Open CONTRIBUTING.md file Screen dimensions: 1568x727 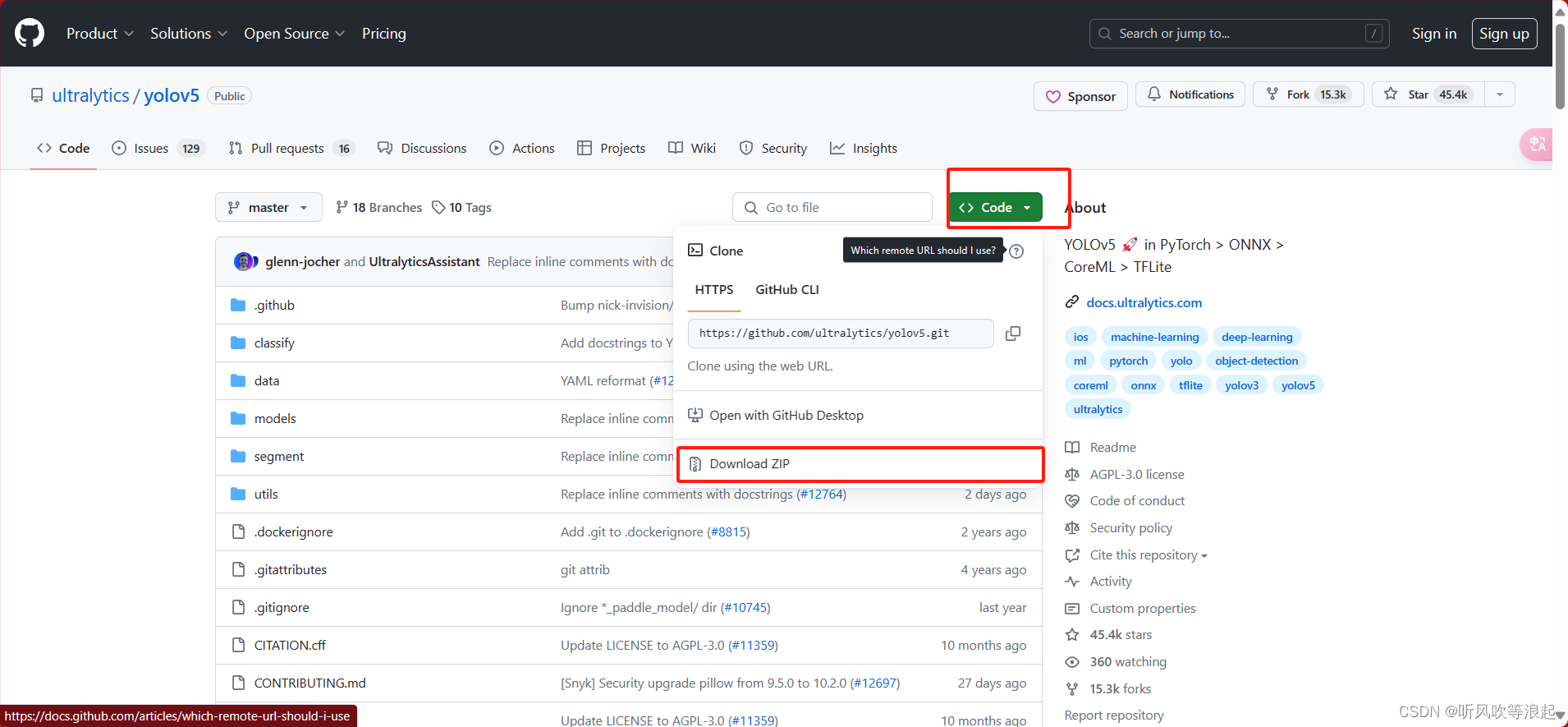click(x=310, y=683)
